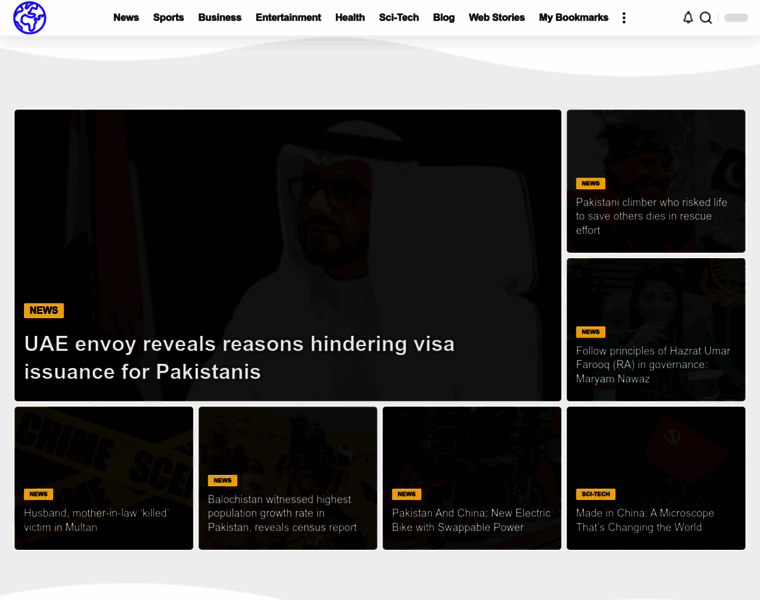Viewport: 760px width, 600px height.
Task: Open the Business section
Action: (x=220, y=17)
